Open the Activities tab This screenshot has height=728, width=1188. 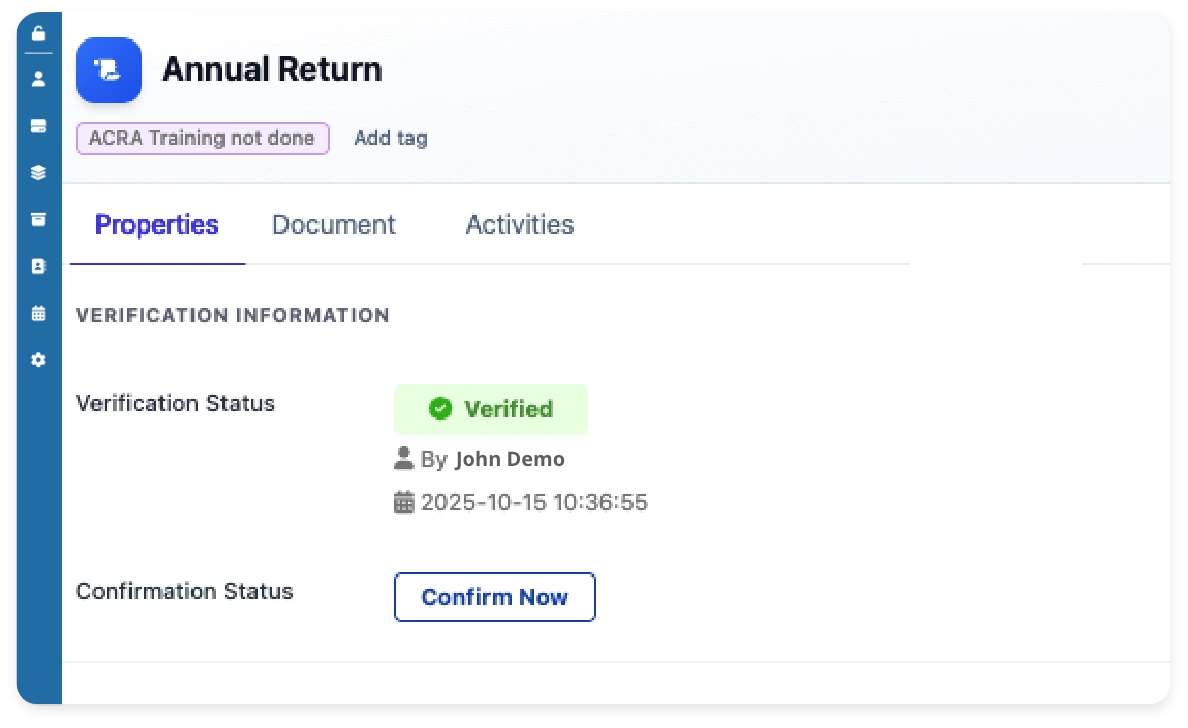[x=519, y=224]
